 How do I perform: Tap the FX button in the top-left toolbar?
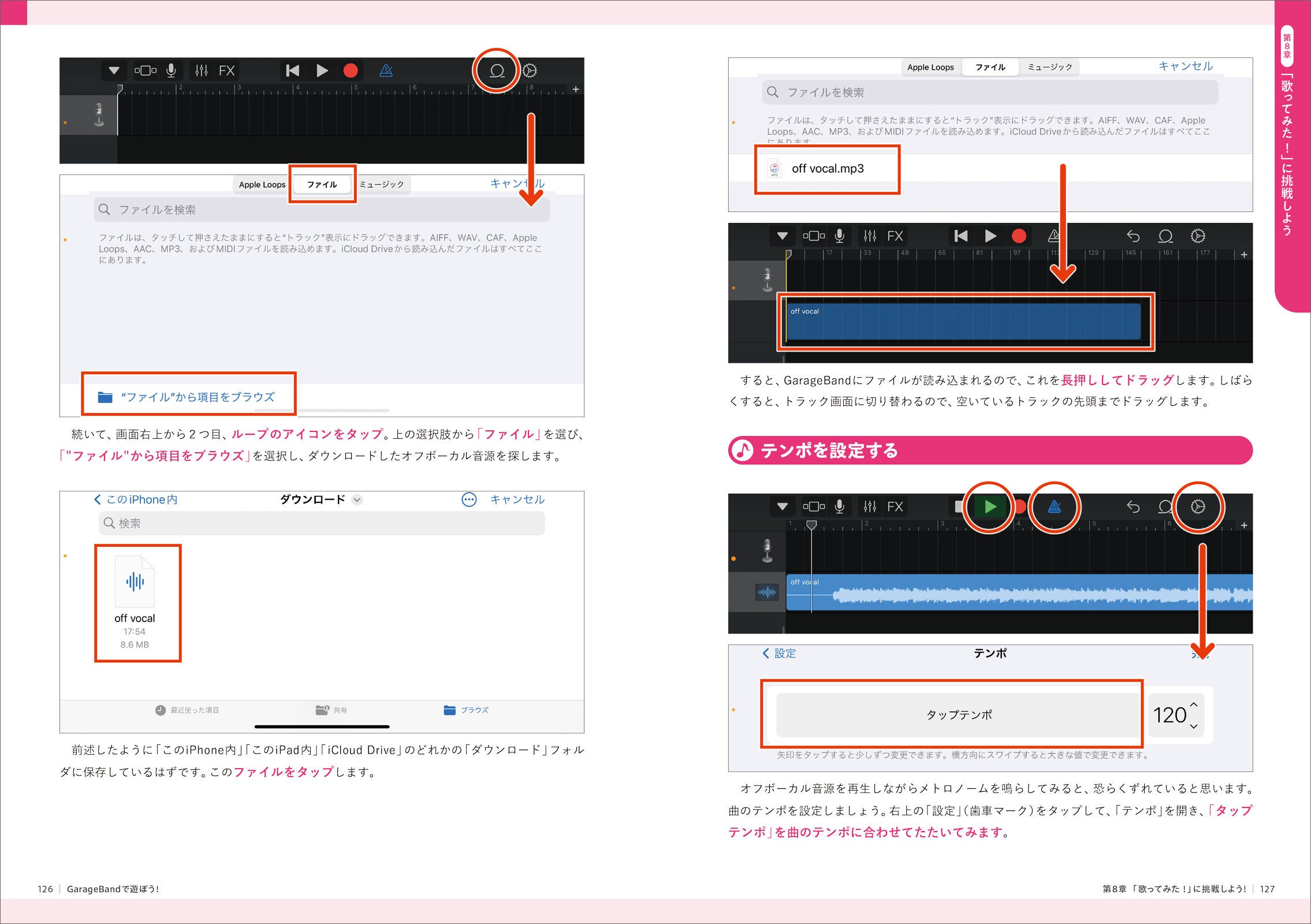226,70
